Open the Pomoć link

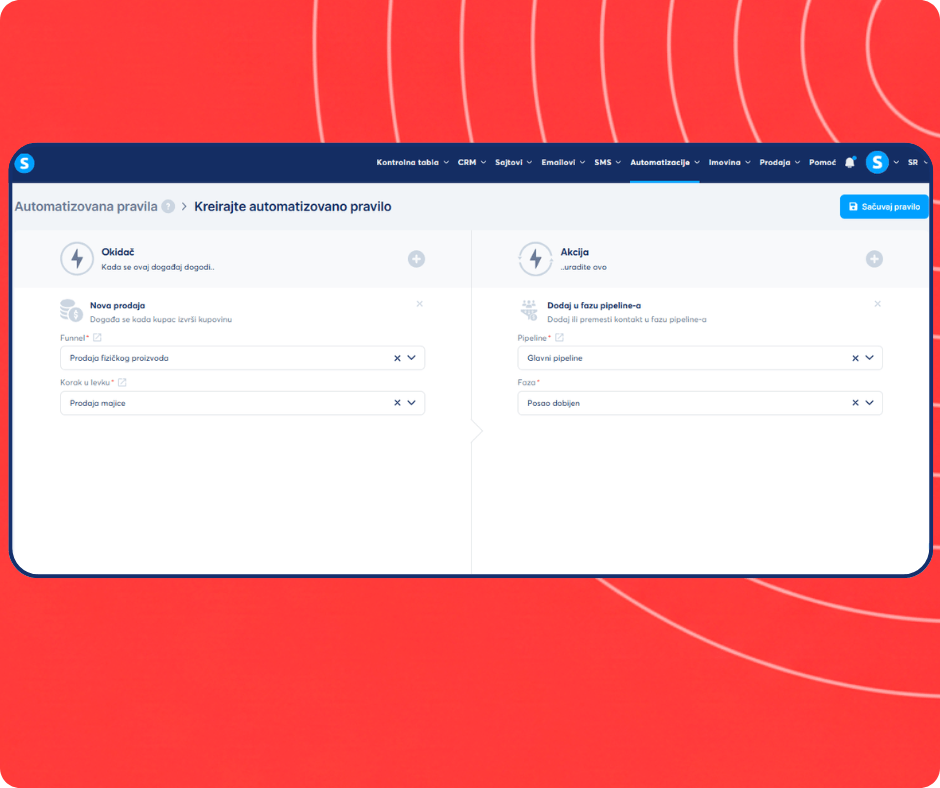pyautogui.click(x=822, y=163)
